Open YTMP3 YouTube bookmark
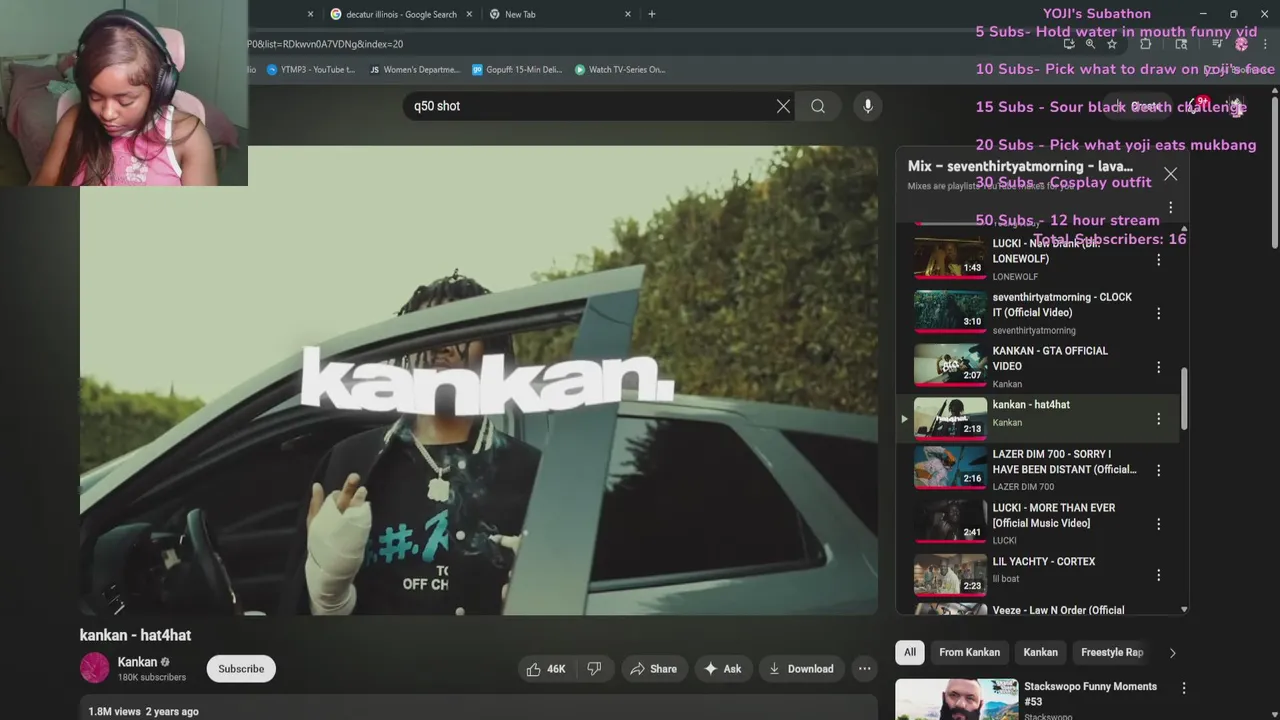The width and height of the screenshot is (1280, 720). coord(311,70)
